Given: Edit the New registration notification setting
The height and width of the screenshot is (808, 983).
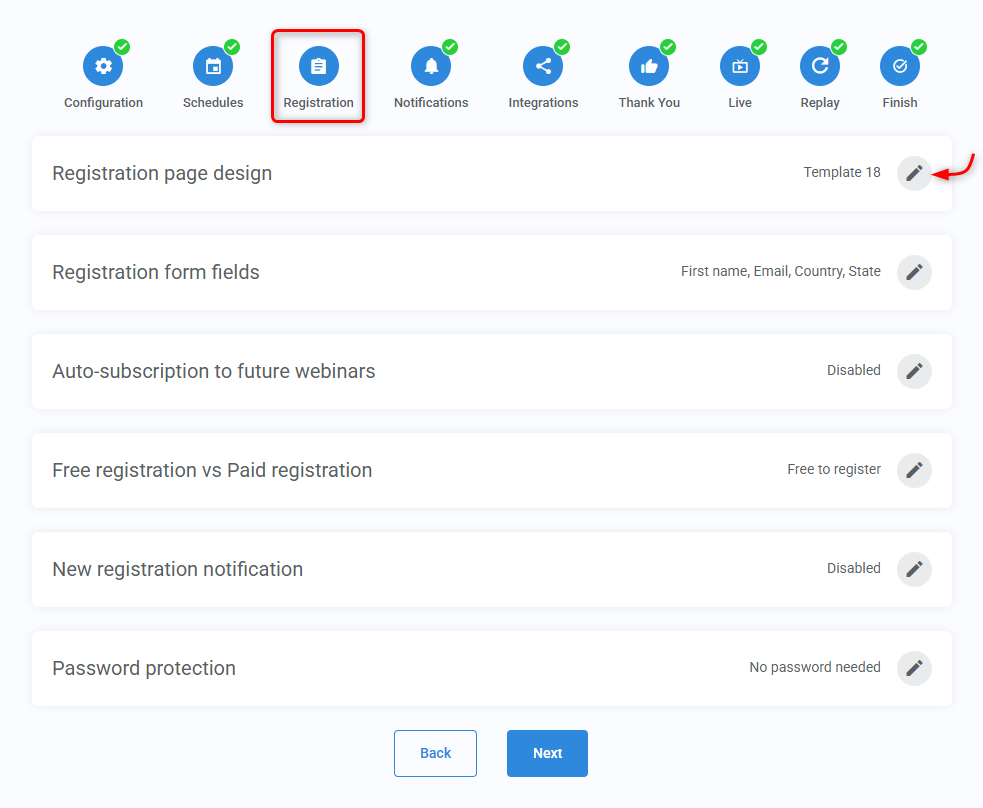Looking at the screenshot, I should tap(914, 569).
